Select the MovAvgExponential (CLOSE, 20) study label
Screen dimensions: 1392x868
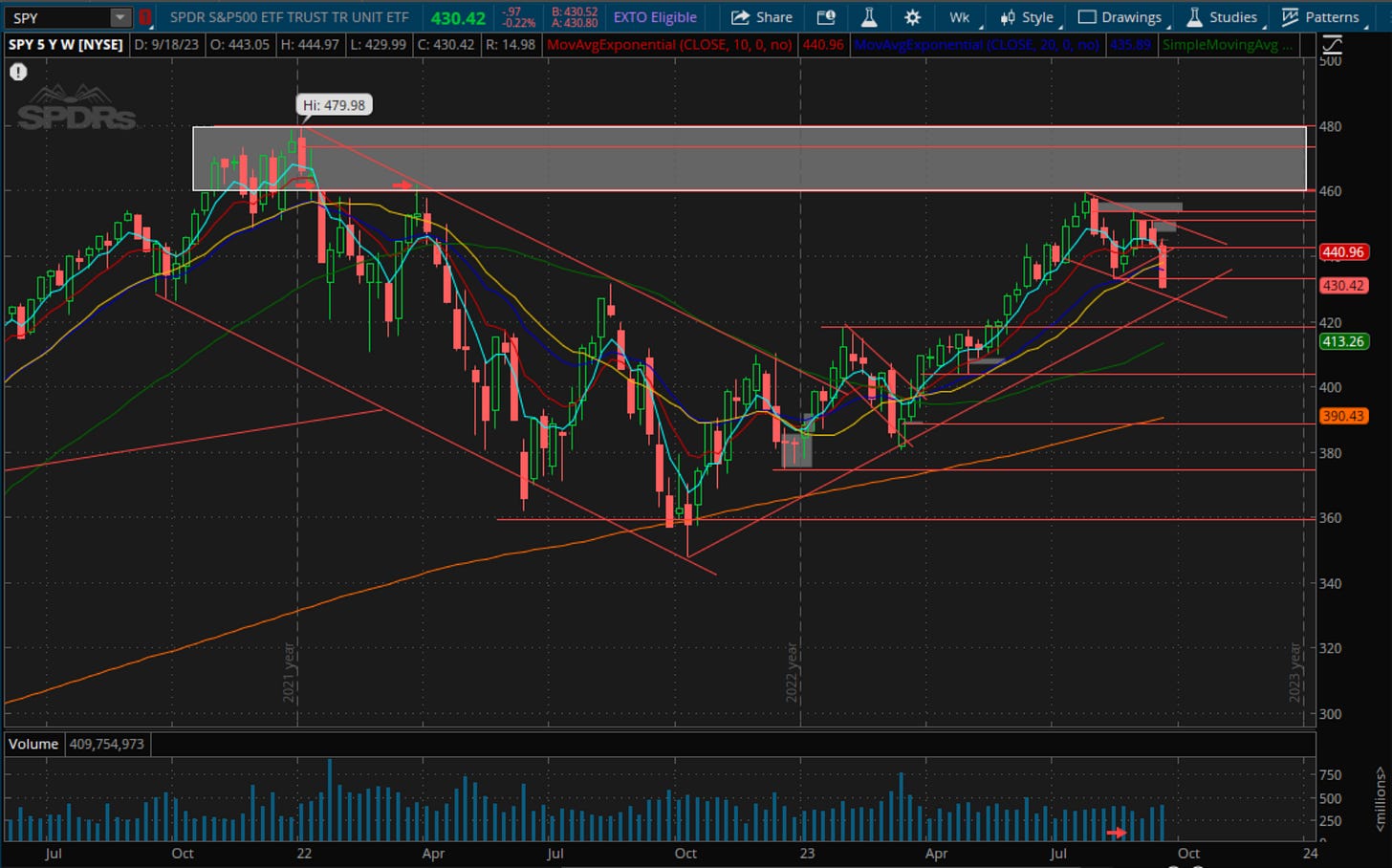click(x=976, y=44)
